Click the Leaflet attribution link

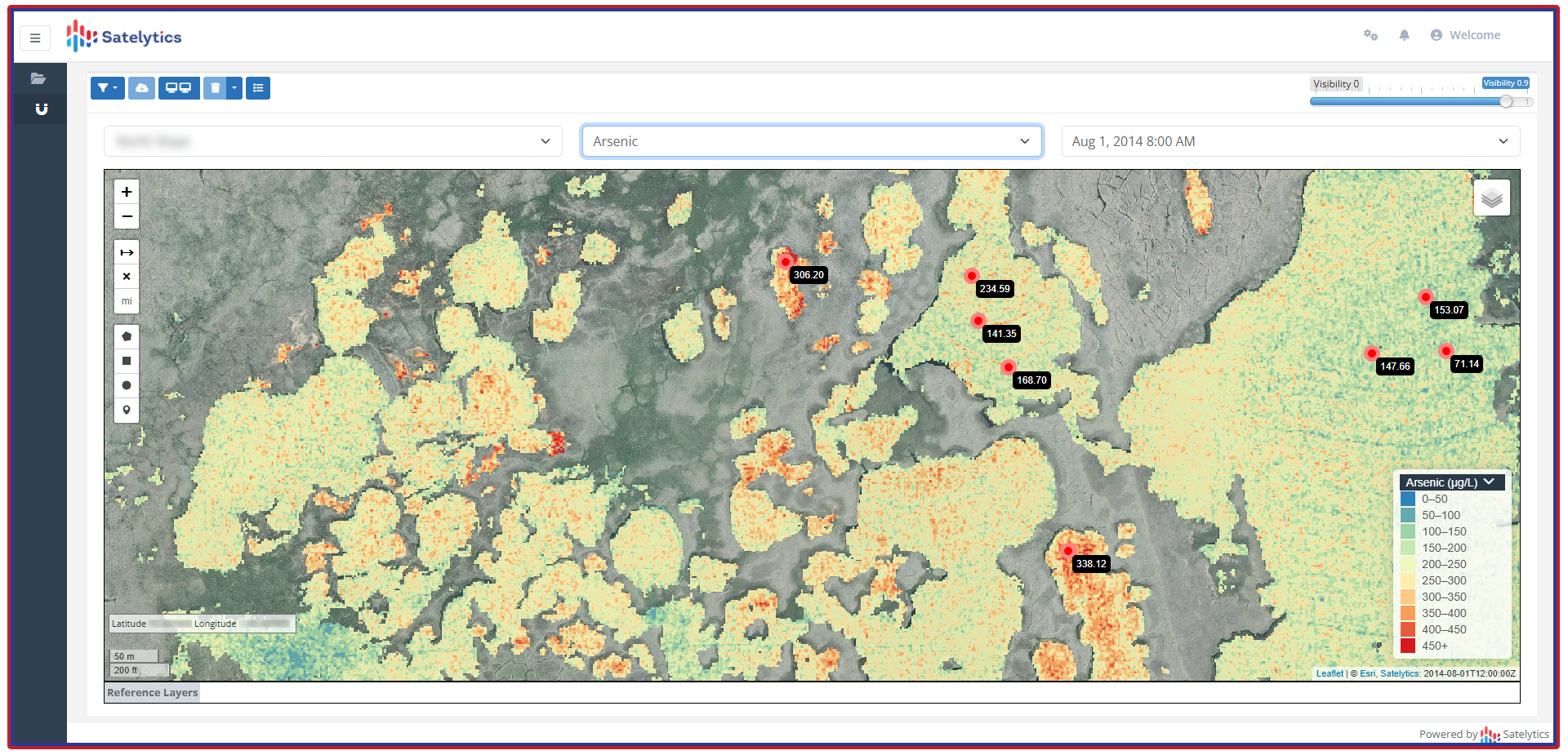(x=1329, y=673)
